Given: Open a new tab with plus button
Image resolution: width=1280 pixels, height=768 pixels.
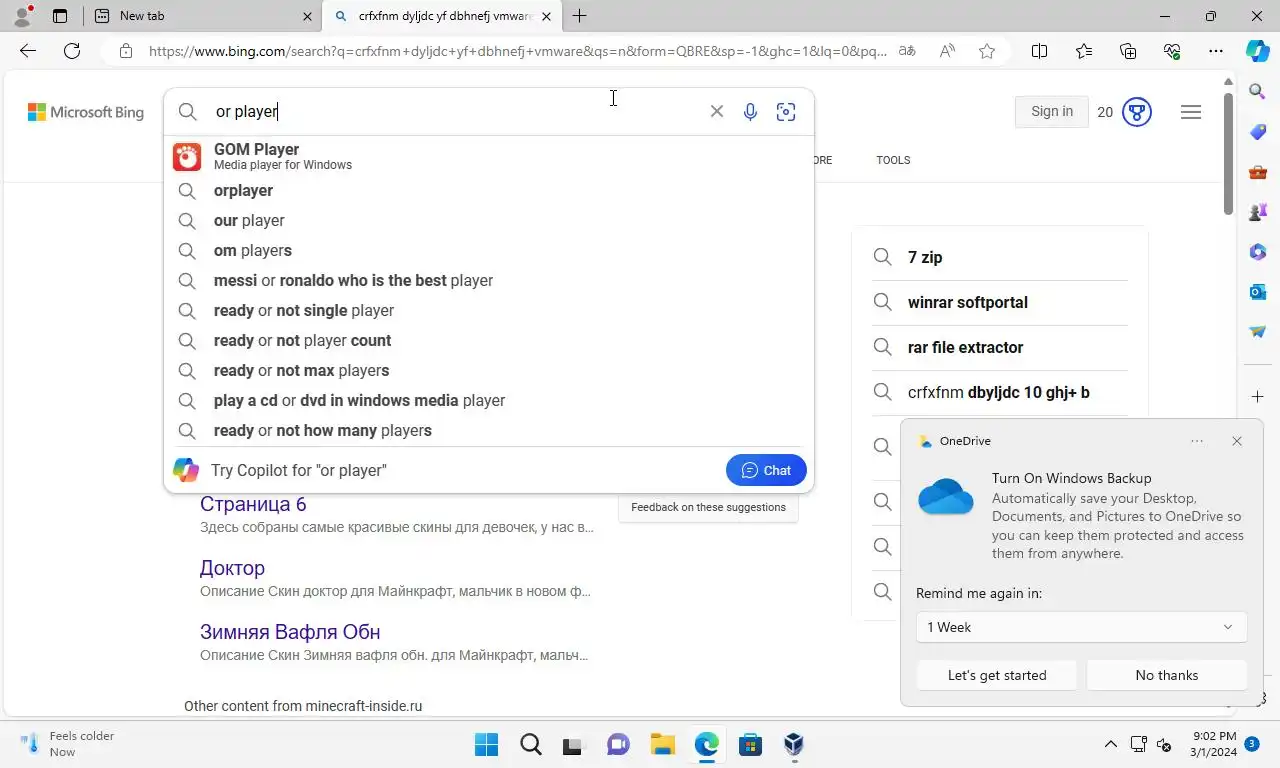Looking at the screenshot, I should click(579, 16).
